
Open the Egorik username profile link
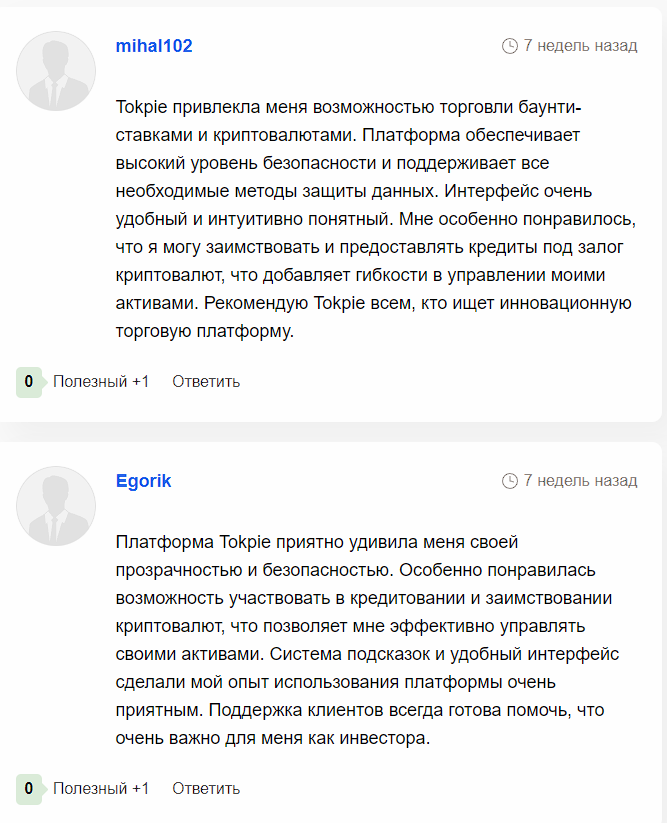click(144, 481)
